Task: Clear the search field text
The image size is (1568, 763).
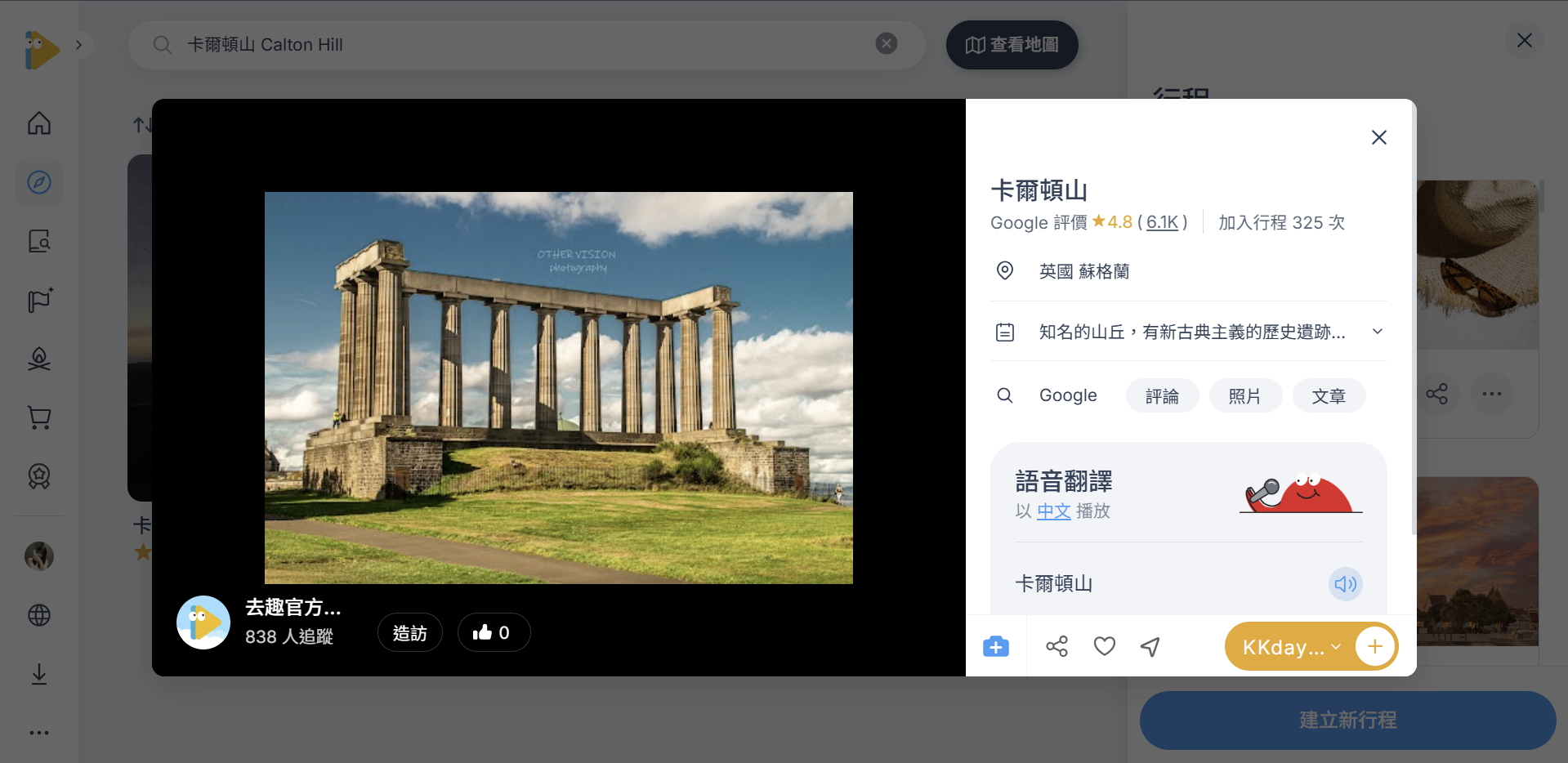Action: (887, 43)
